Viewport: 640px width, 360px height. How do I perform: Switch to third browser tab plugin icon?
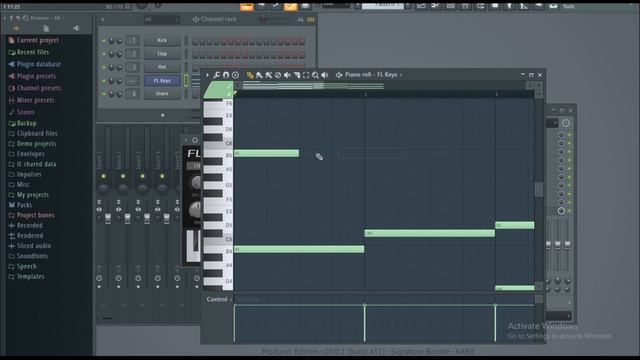point(76,29)
